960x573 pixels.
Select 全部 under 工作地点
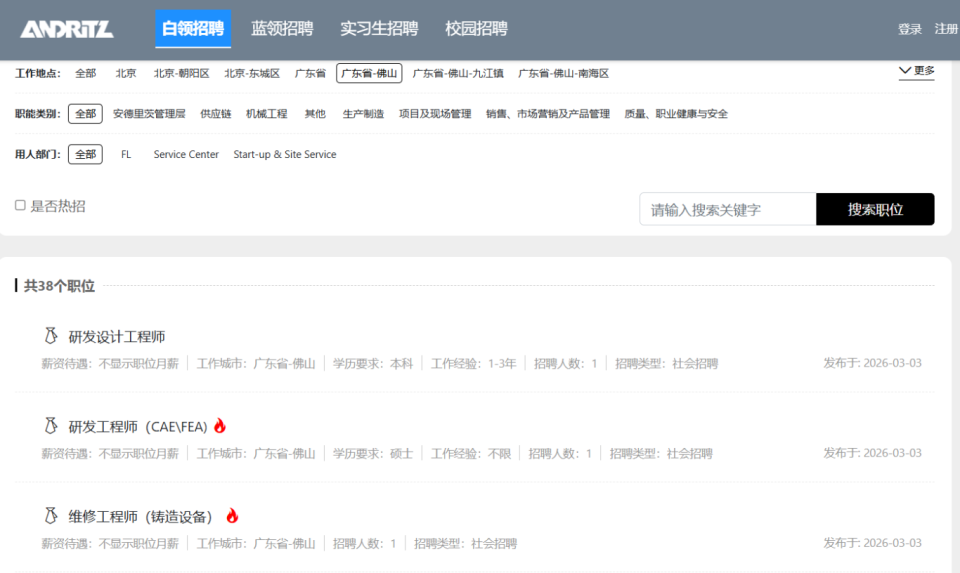pos(86,73)
